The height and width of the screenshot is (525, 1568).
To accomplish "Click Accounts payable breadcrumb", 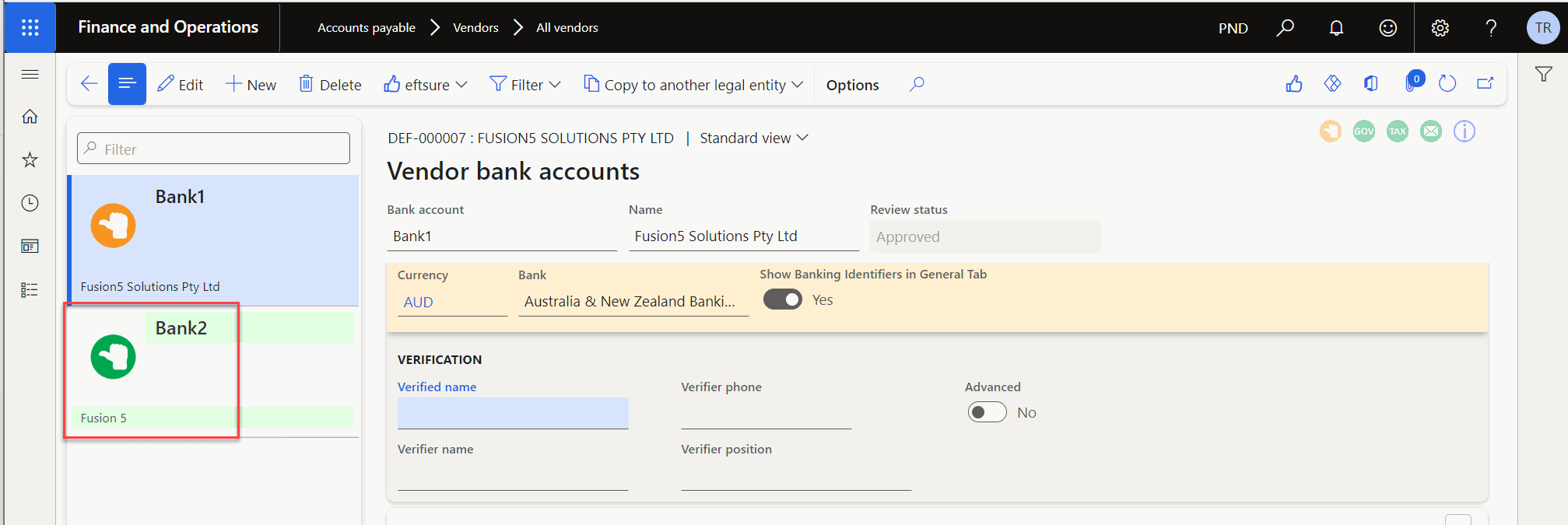I will click(x=367, y=28).
